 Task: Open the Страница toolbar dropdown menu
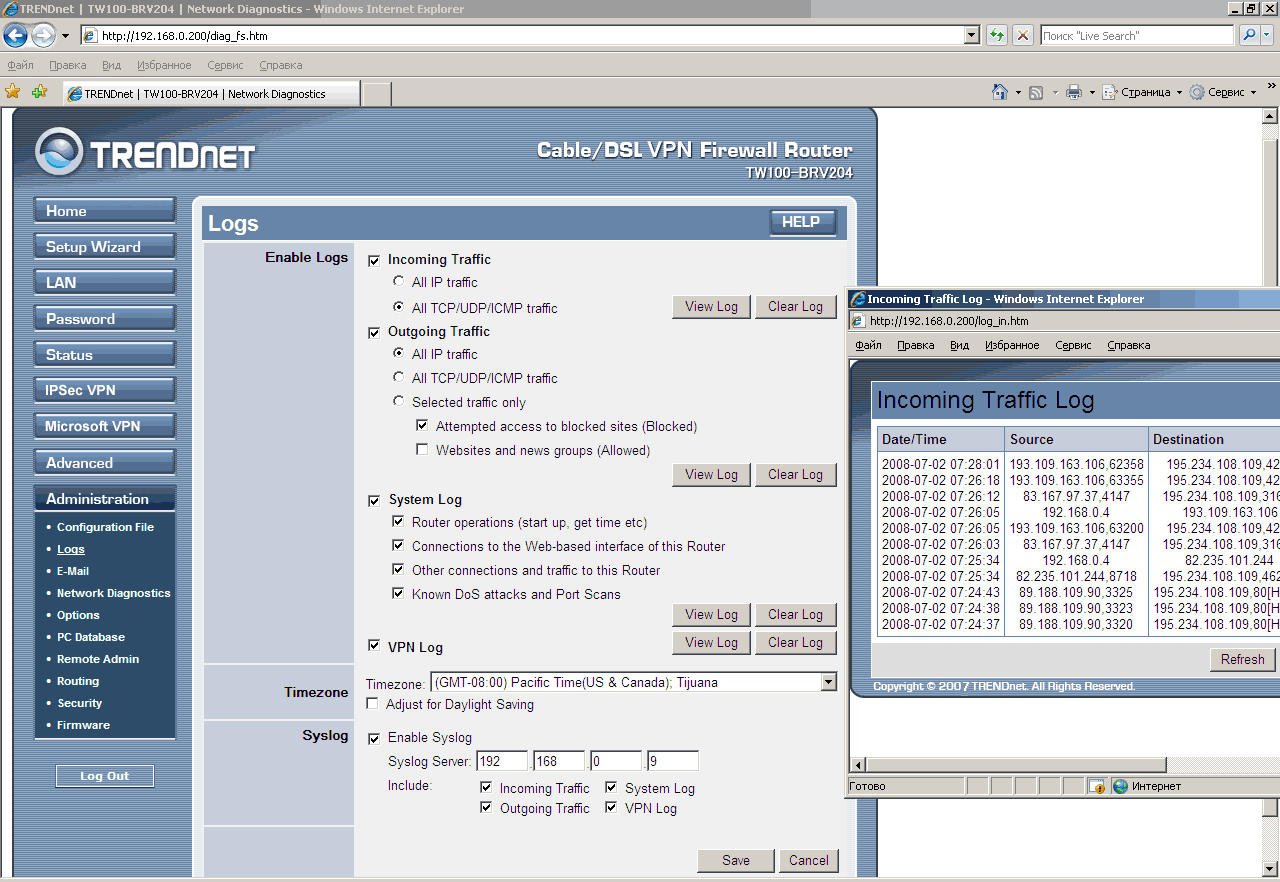(1144, 92)
